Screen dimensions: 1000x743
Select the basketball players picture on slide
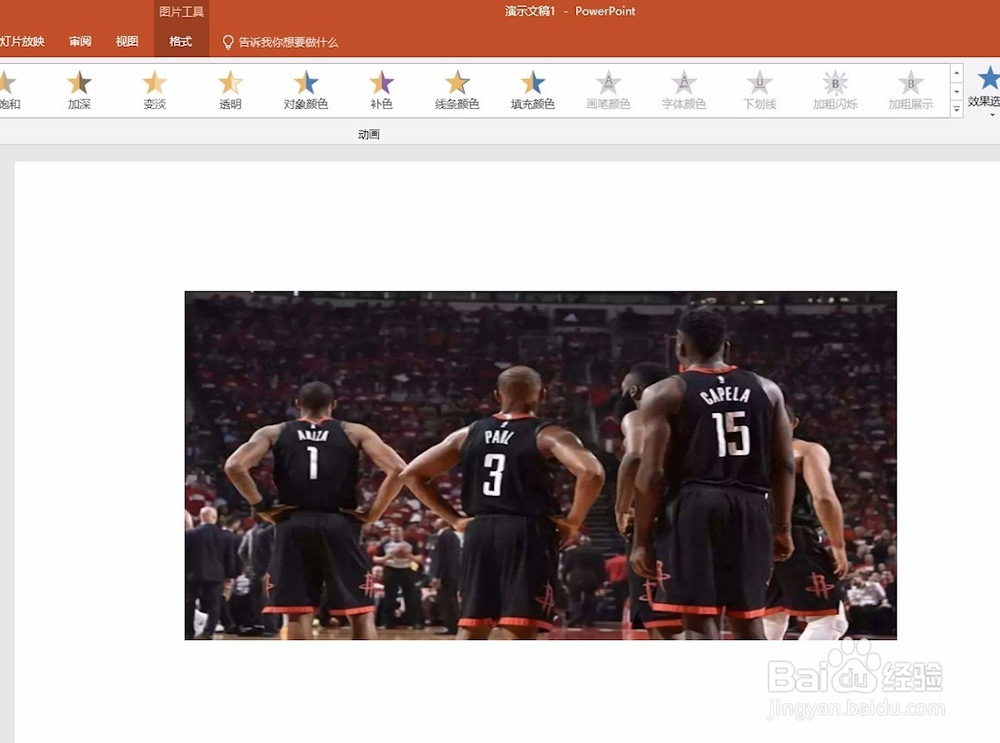click(x=541, y=466)
